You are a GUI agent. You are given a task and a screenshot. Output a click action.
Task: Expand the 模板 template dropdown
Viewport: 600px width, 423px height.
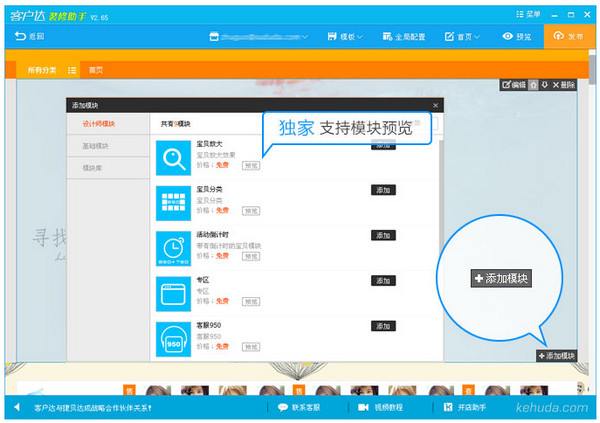tap(345, 37)
